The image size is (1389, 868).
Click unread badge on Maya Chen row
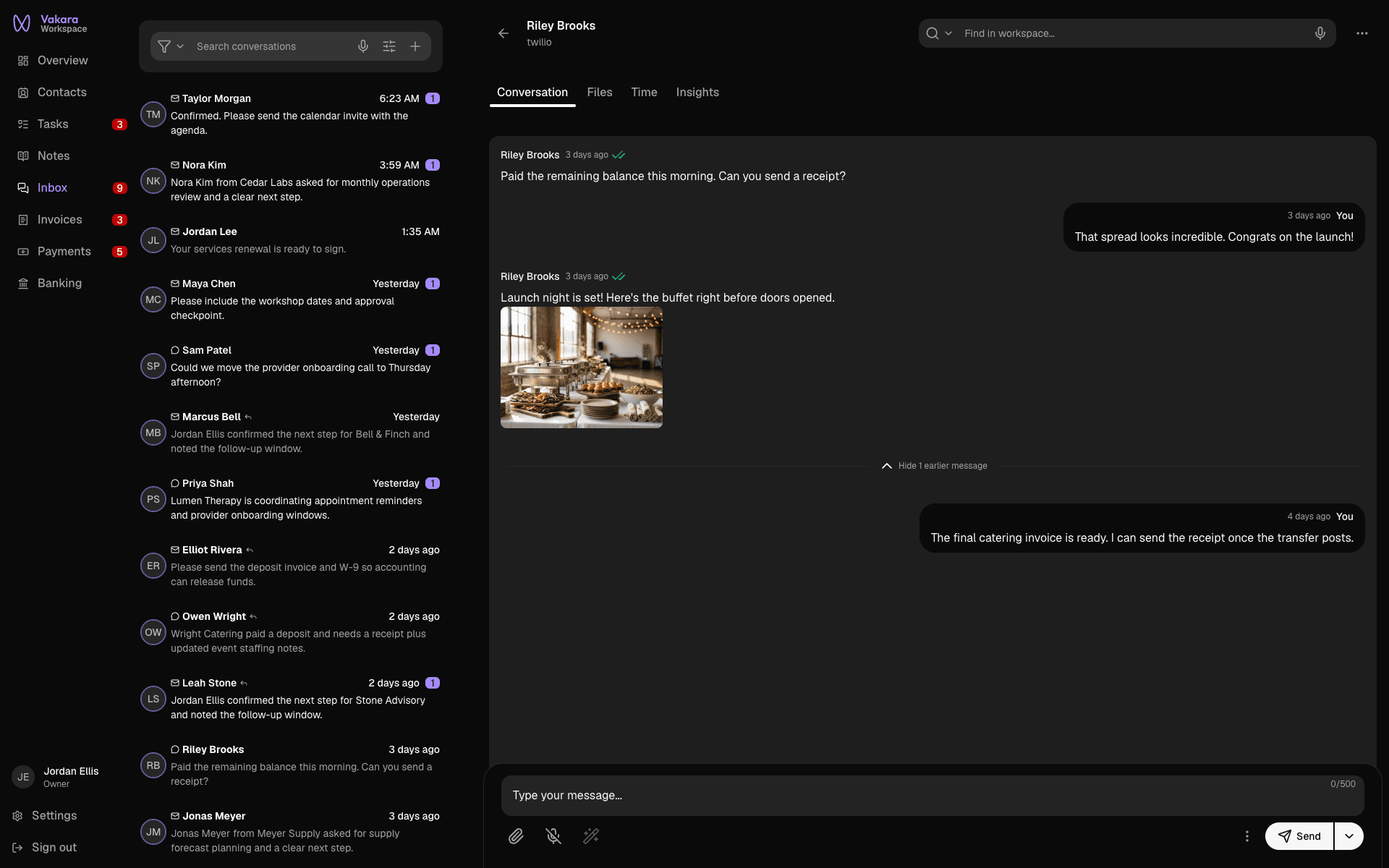[433, 284]
